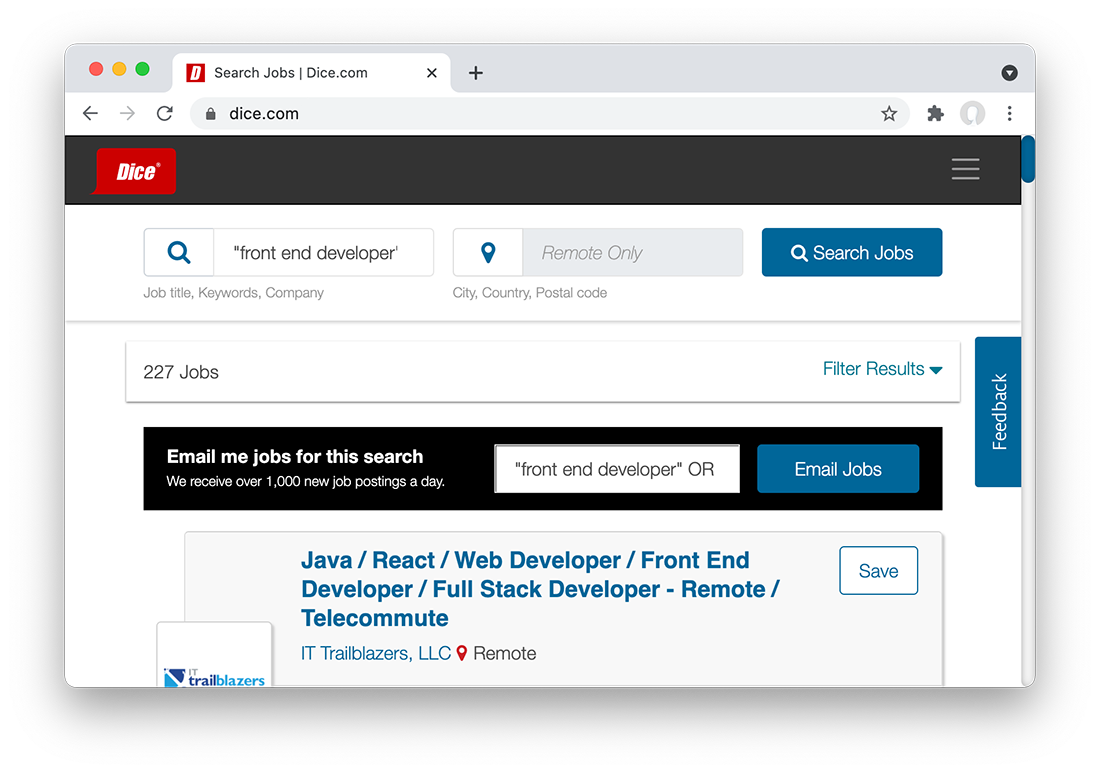Viewport: 1100px width, 773px height.
Task: Open the browser three-dot options menu
Action: 1010,113
